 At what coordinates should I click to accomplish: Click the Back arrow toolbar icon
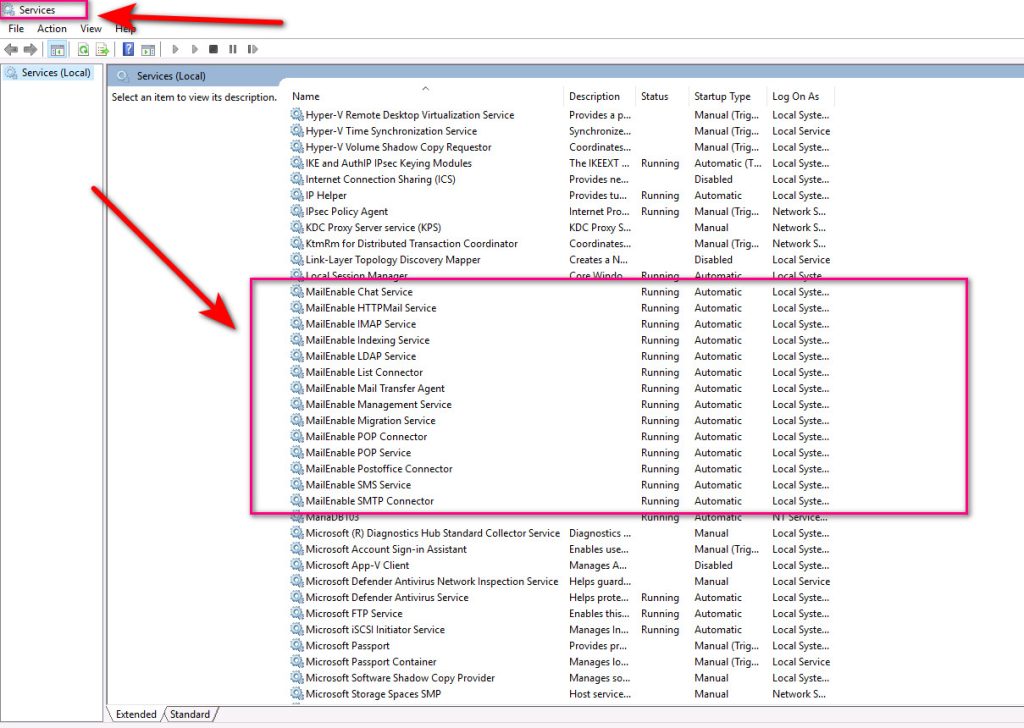11,49
